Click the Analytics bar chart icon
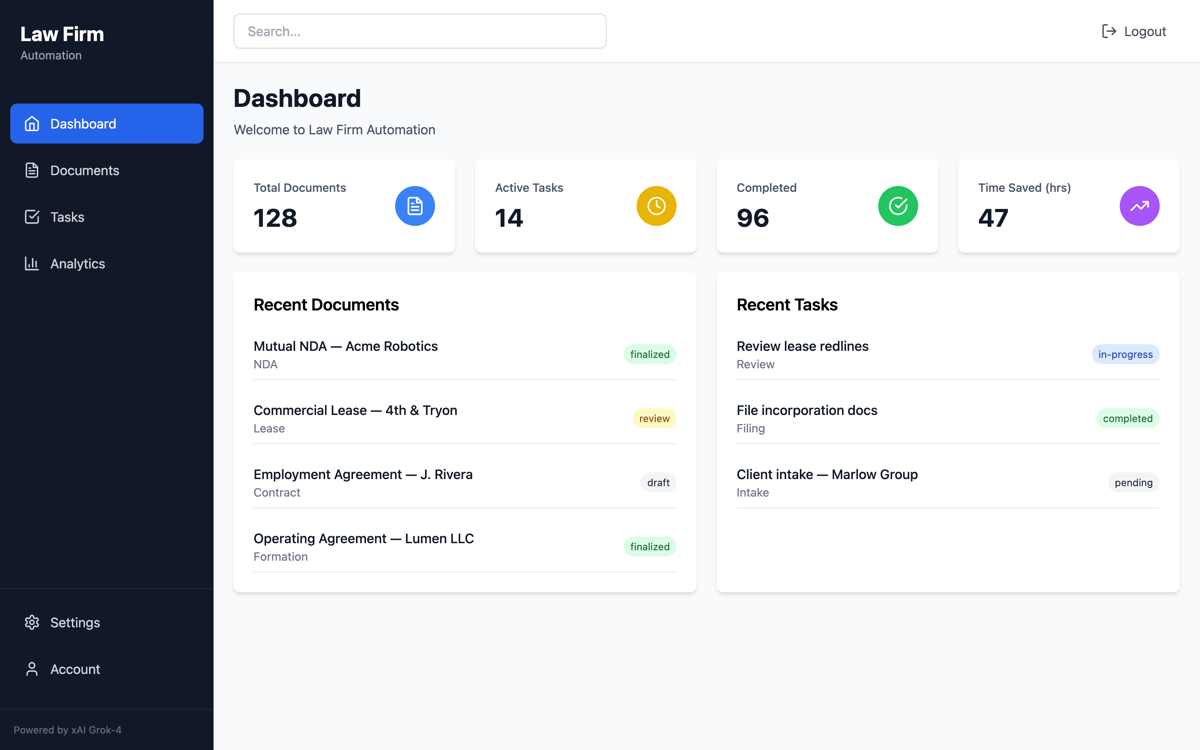The image size is (1200, 750). click(32, 264)
